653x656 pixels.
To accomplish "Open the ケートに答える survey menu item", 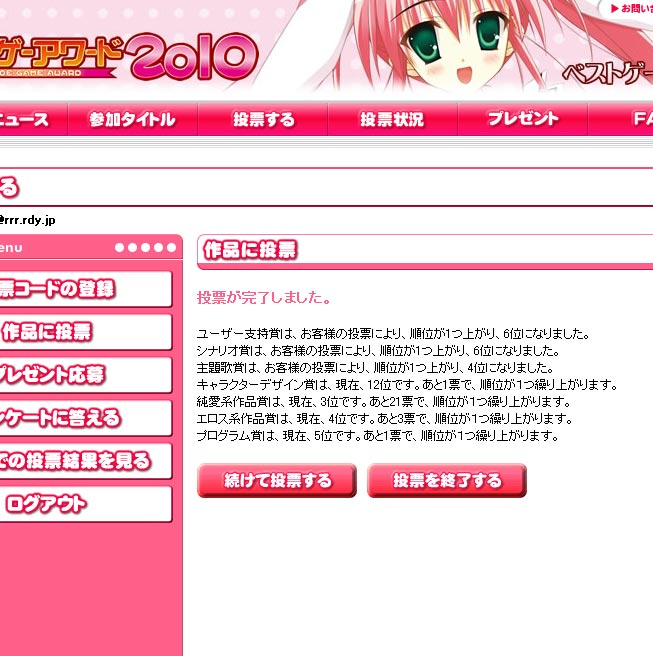I will point(85,418).
